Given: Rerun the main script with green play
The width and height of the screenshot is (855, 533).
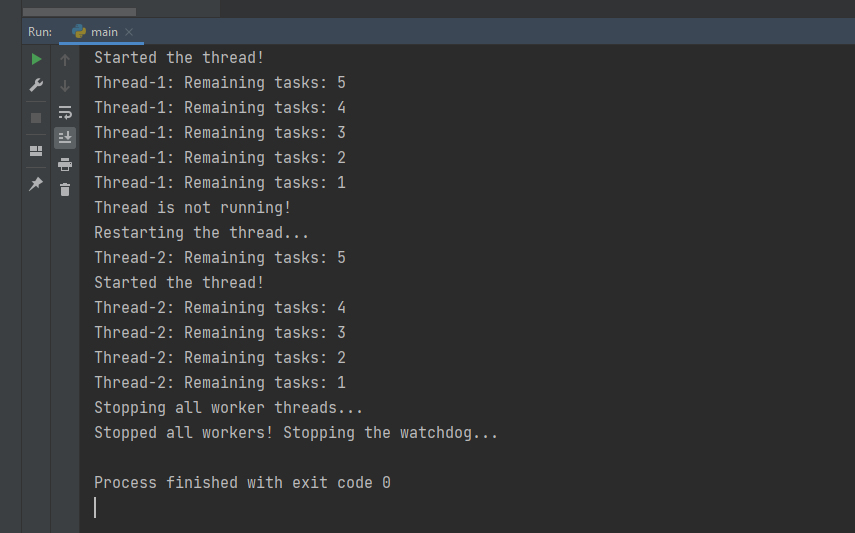Looking at the screenshot, I should click(36, 60).
